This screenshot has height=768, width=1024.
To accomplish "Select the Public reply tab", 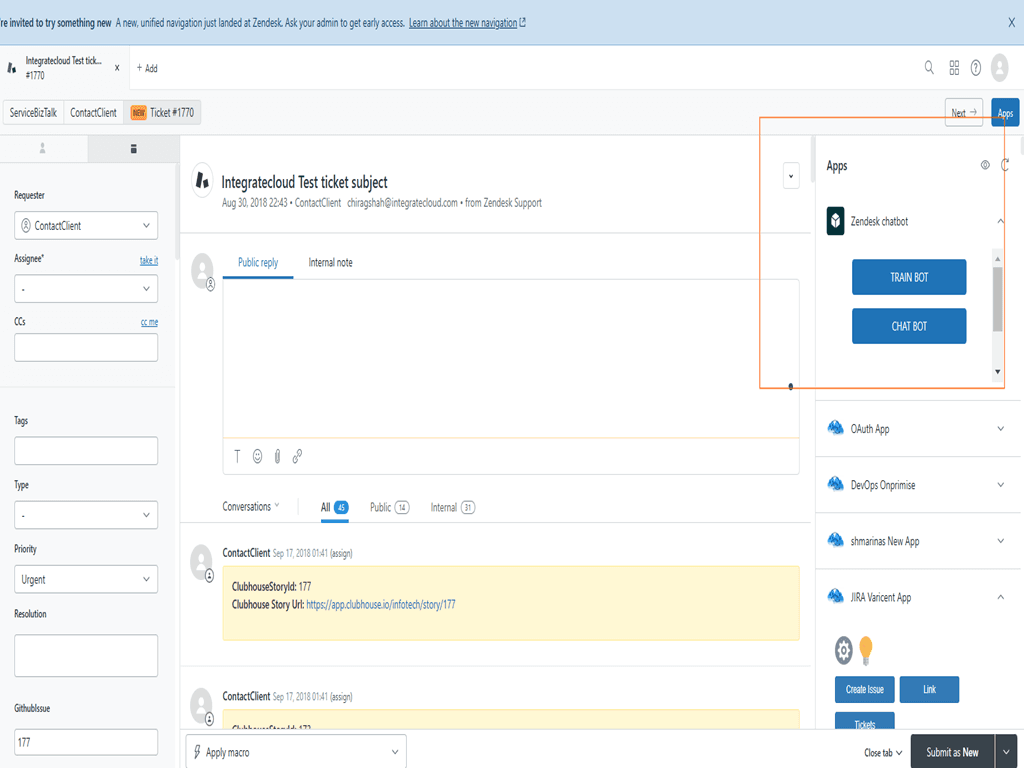I will [x=258, y=263].
